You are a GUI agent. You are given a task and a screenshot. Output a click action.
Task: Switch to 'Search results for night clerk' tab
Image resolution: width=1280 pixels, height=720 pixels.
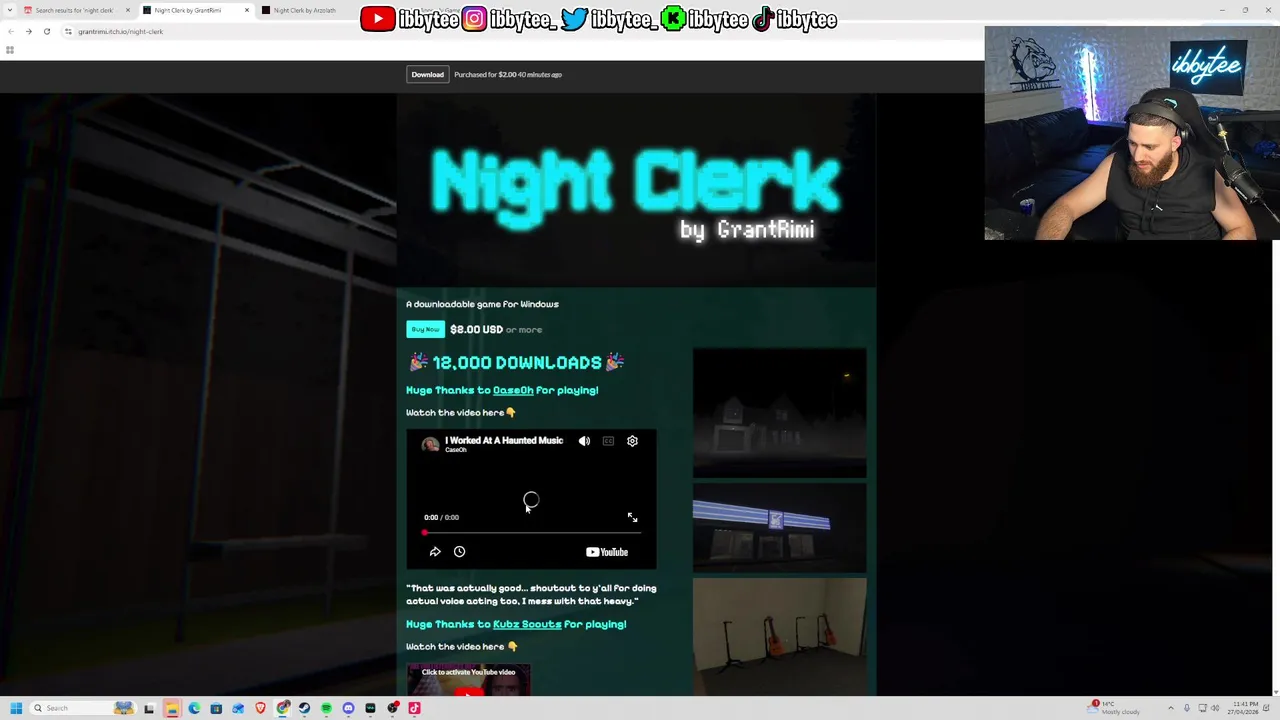pyautogui.click(x=74, y=10)
